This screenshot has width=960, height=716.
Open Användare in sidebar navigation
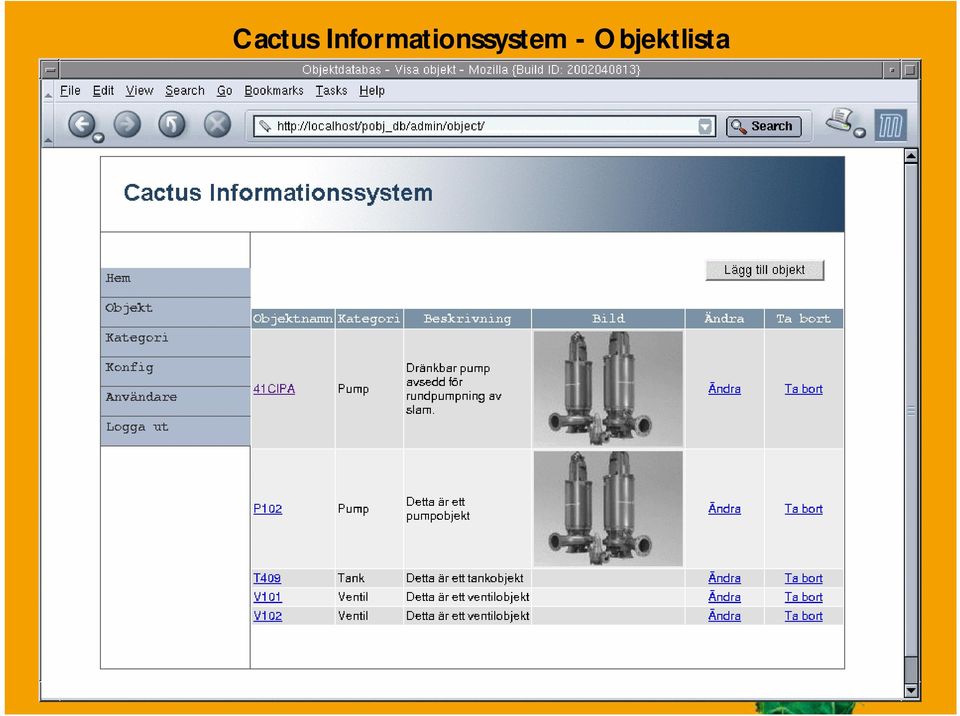(175, 401)
